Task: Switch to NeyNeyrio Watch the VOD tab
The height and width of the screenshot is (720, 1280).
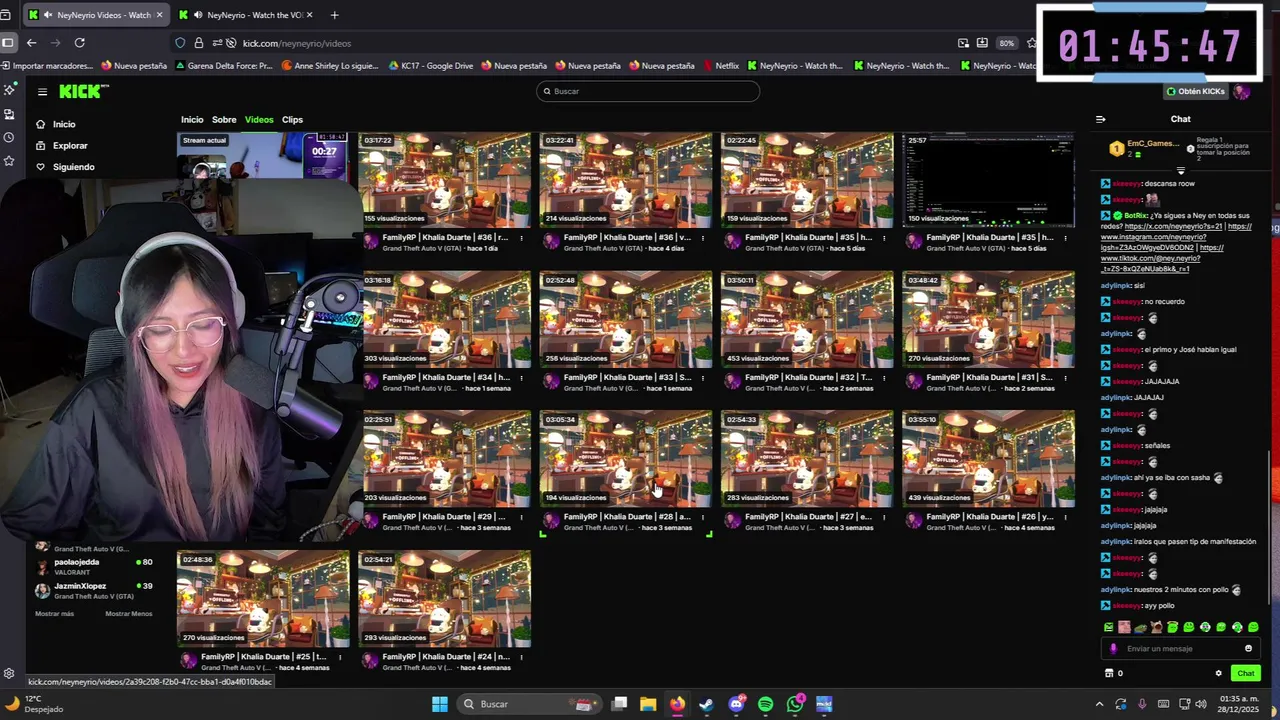Action: [x=245, y=15]
